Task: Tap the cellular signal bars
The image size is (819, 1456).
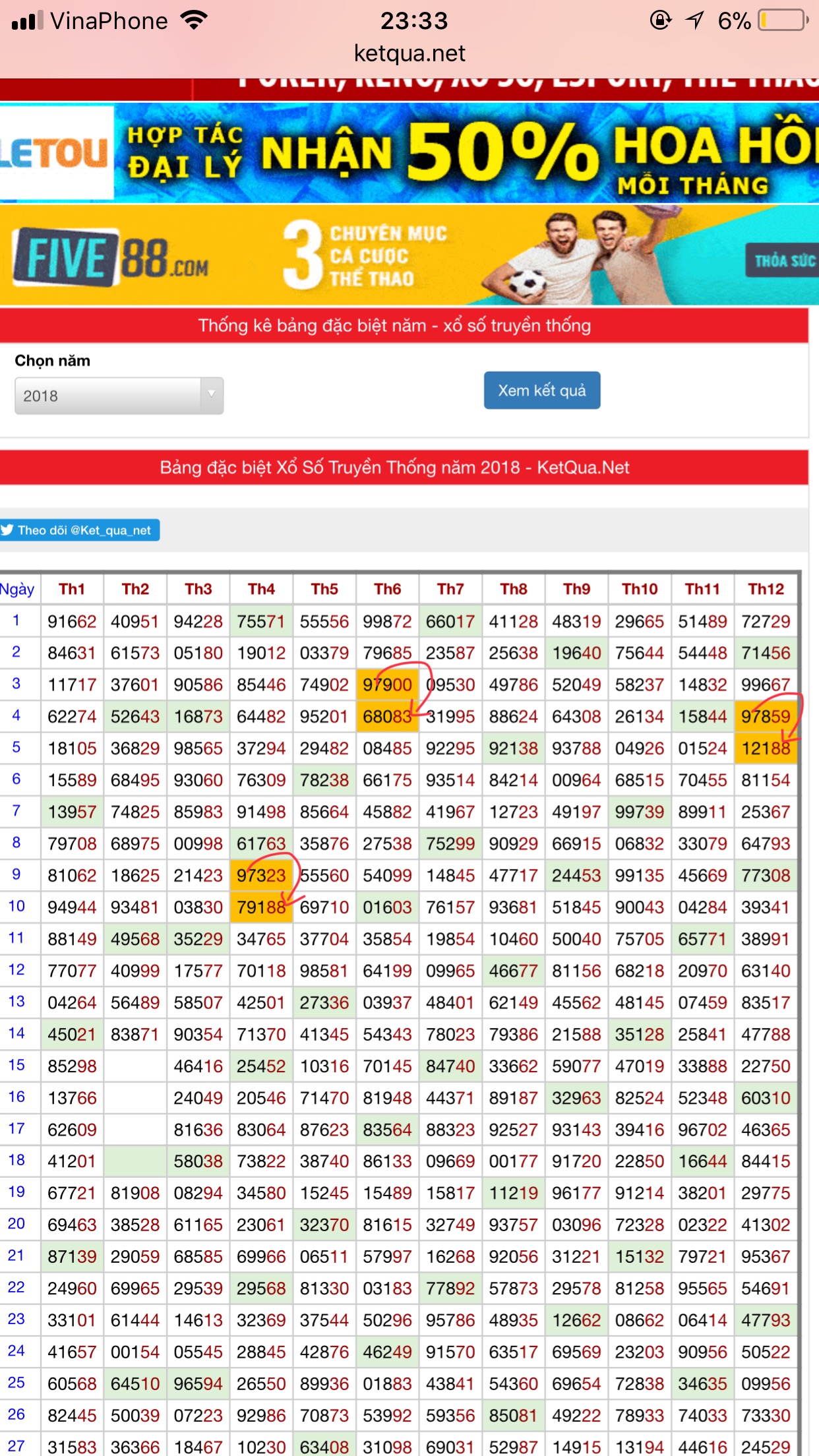Action: [28, 20]
